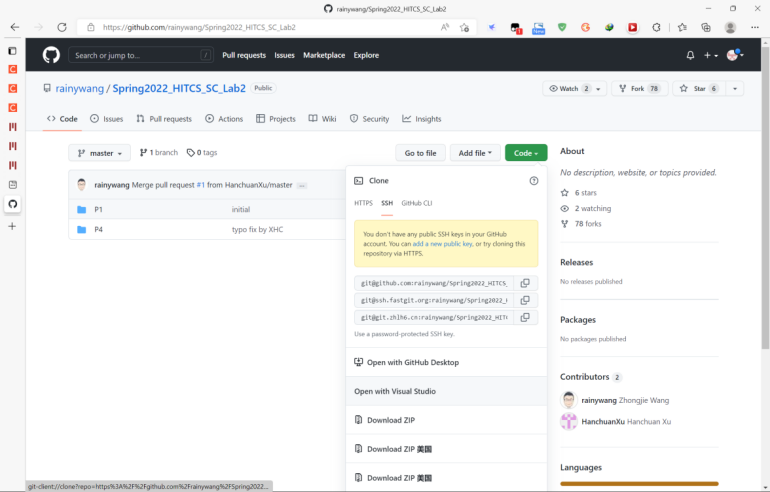The width and height of the screenshot is (770, 492).
Task: Reload the page with the refresh icon
Action: point(62,27)
